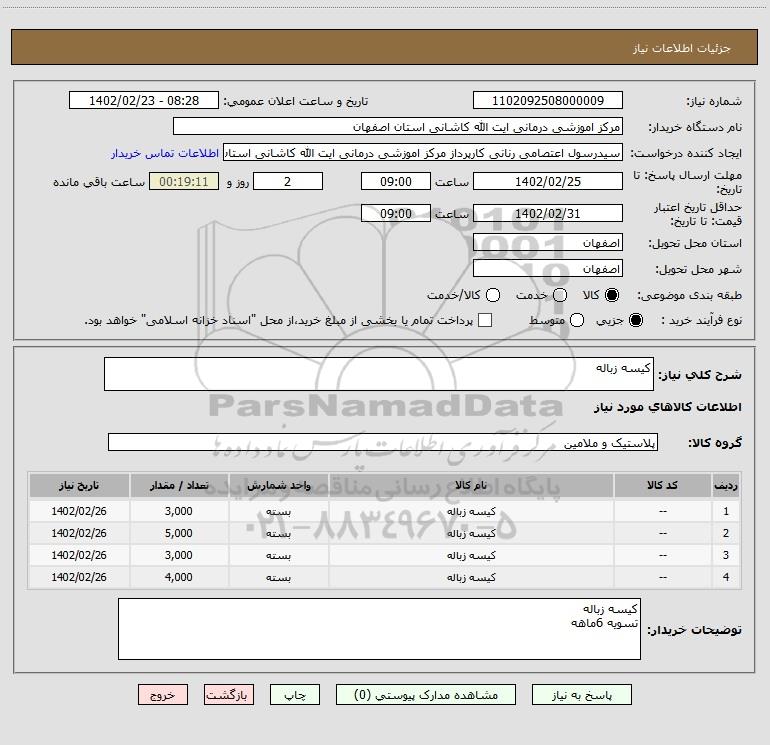Click row 3 item name کیسه زباله
Screen dimensions: 770x745
pos(471,555)
